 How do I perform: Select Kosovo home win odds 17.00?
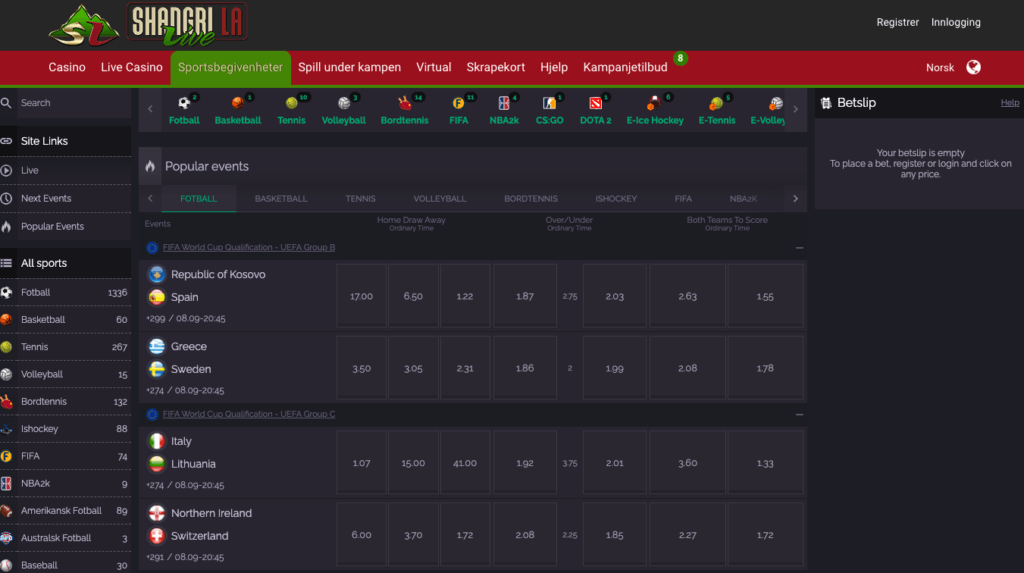tap(361, 296)
